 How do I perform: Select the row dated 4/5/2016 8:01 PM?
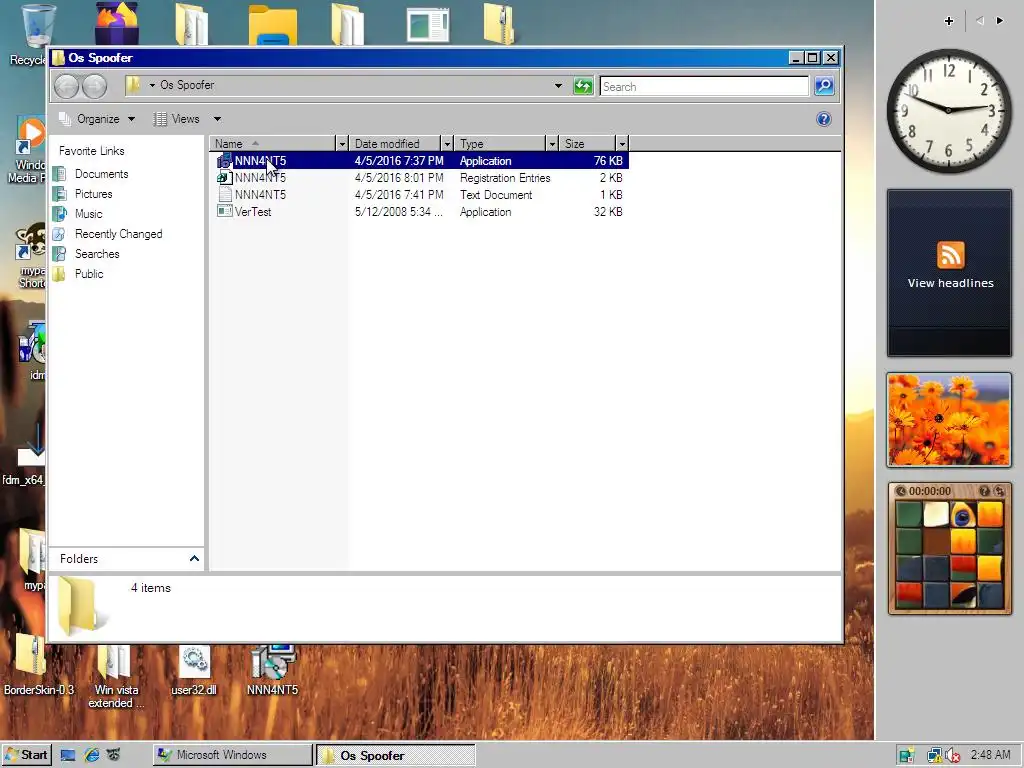pyautogui.click(x=419, y=178)
